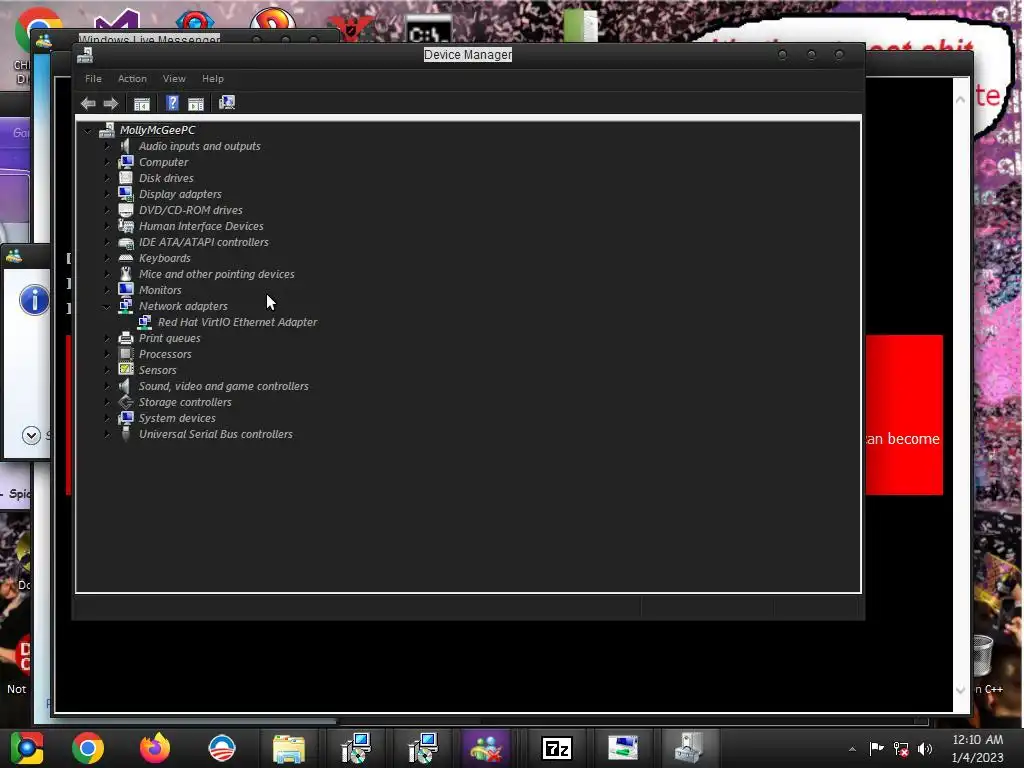1024x768 pixels.
Task: Select Sound, video and game controllers label
Action: [x=223, y=386]
